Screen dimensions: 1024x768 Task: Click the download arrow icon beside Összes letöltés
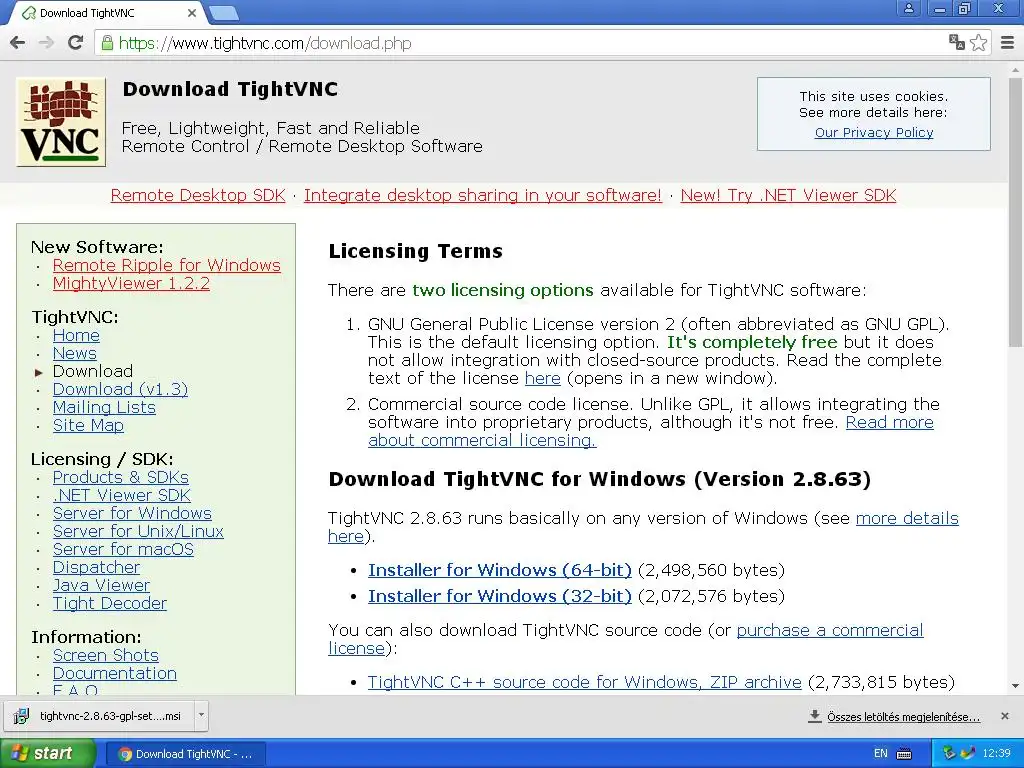[814, 716]
